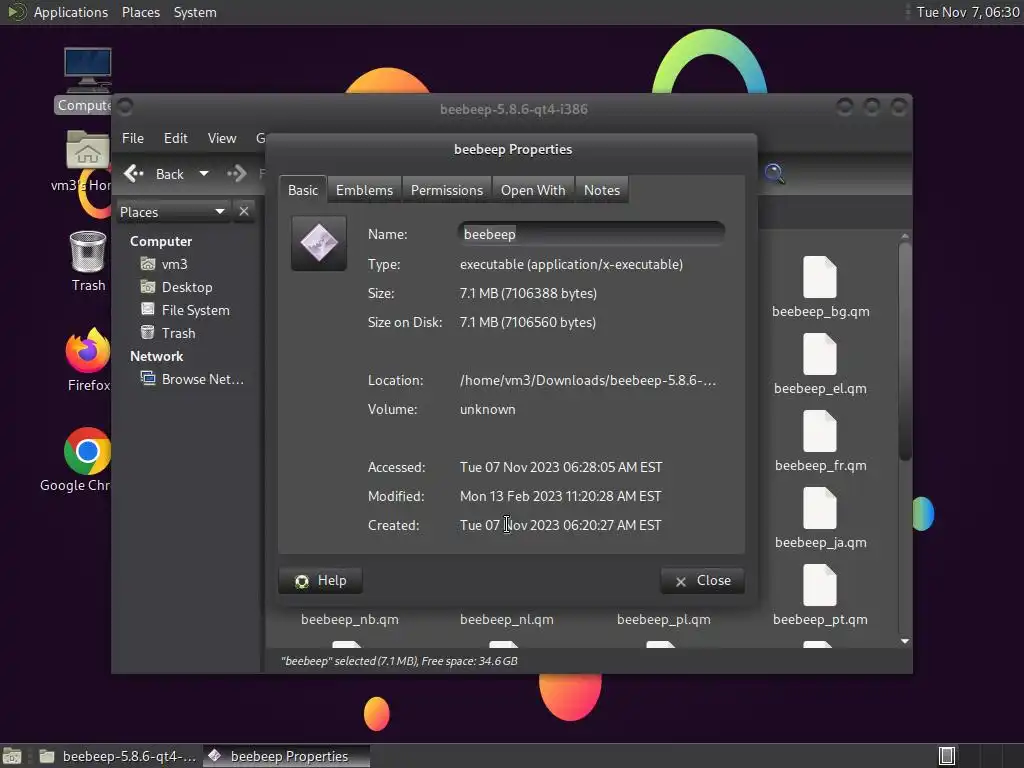1024x768 pixels.
Task: Switch to the Basic tab
Action: click(x=303, y=190)
